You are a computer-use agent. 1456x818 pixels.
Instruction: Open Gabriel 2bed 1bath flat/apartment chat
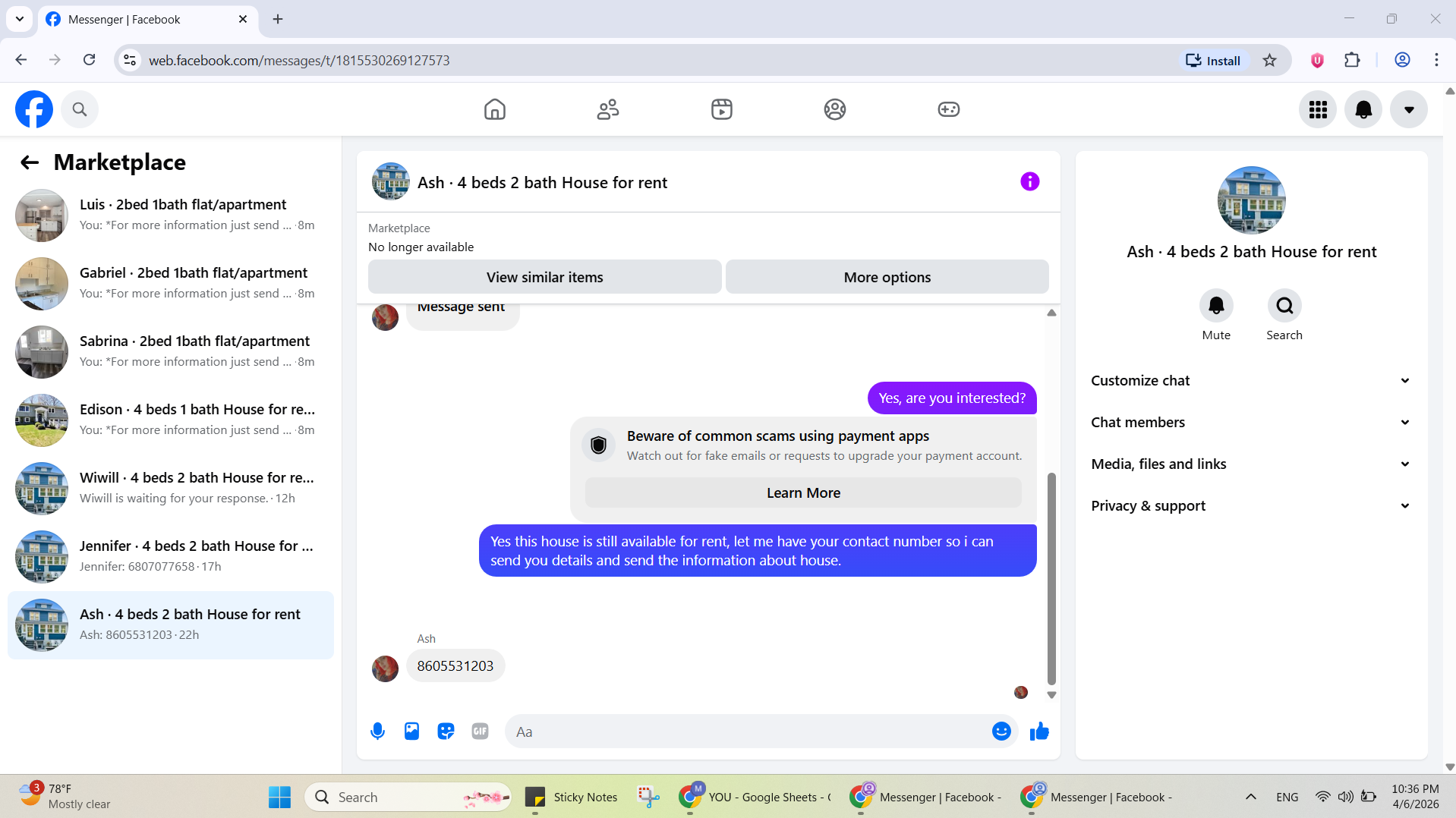[171, 284]
